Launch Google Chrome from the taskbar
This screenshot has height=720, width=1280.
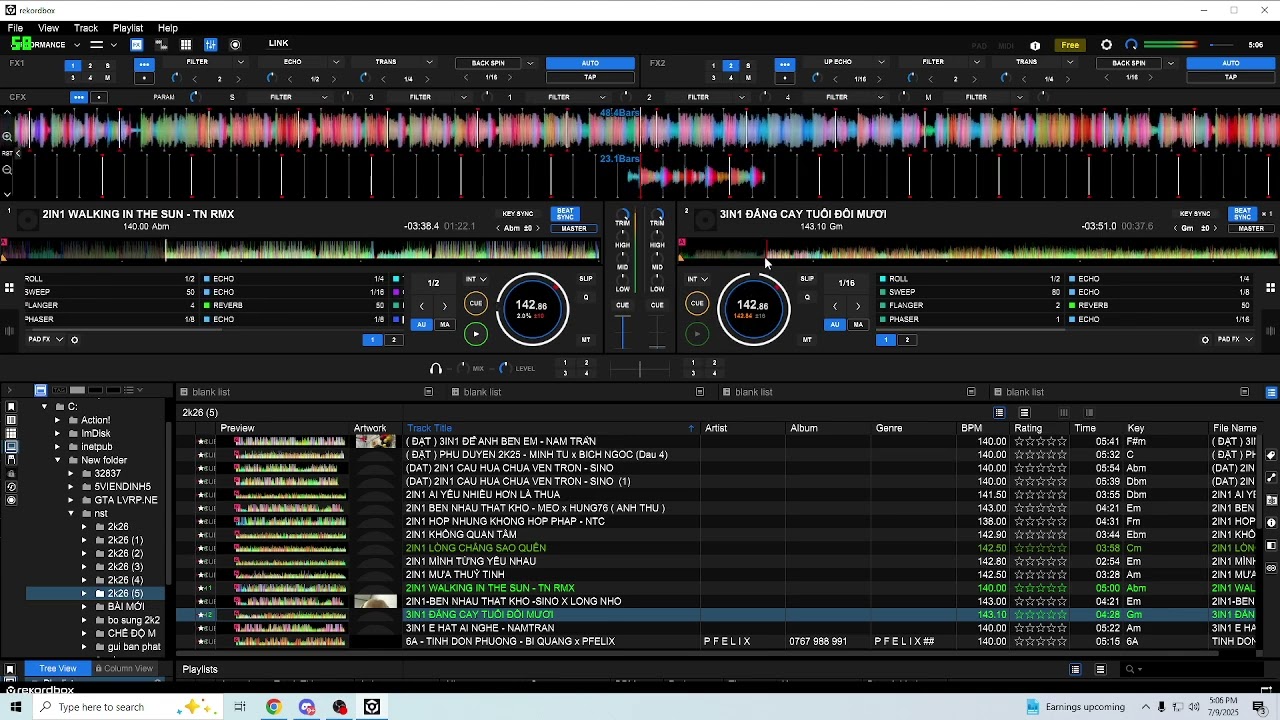273,707
